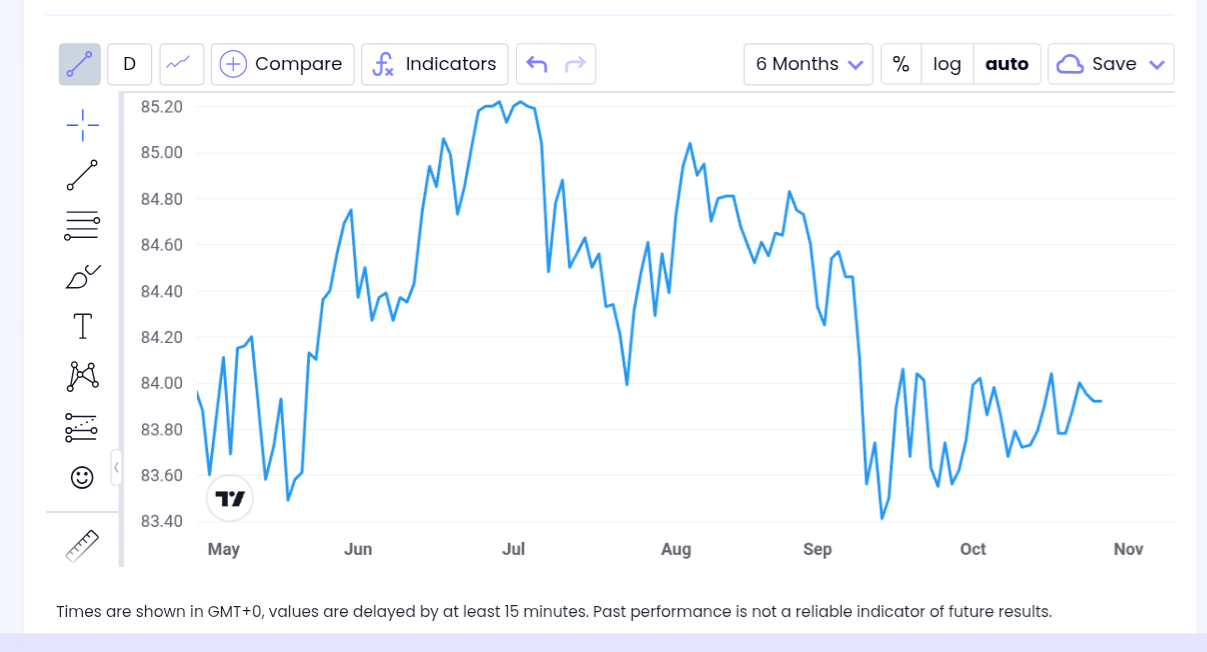The image size is (1207, 652).
Task: Toggle percent scale mode
Action: 901,64
